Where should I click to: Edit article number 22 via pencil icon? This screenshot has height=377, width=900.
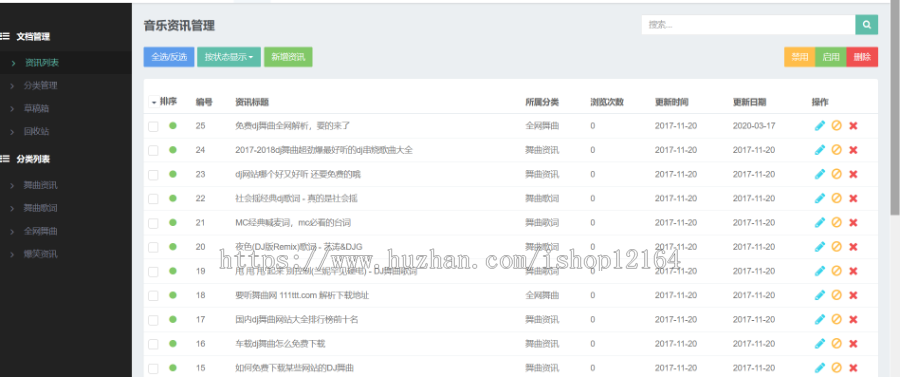point(820,198)
